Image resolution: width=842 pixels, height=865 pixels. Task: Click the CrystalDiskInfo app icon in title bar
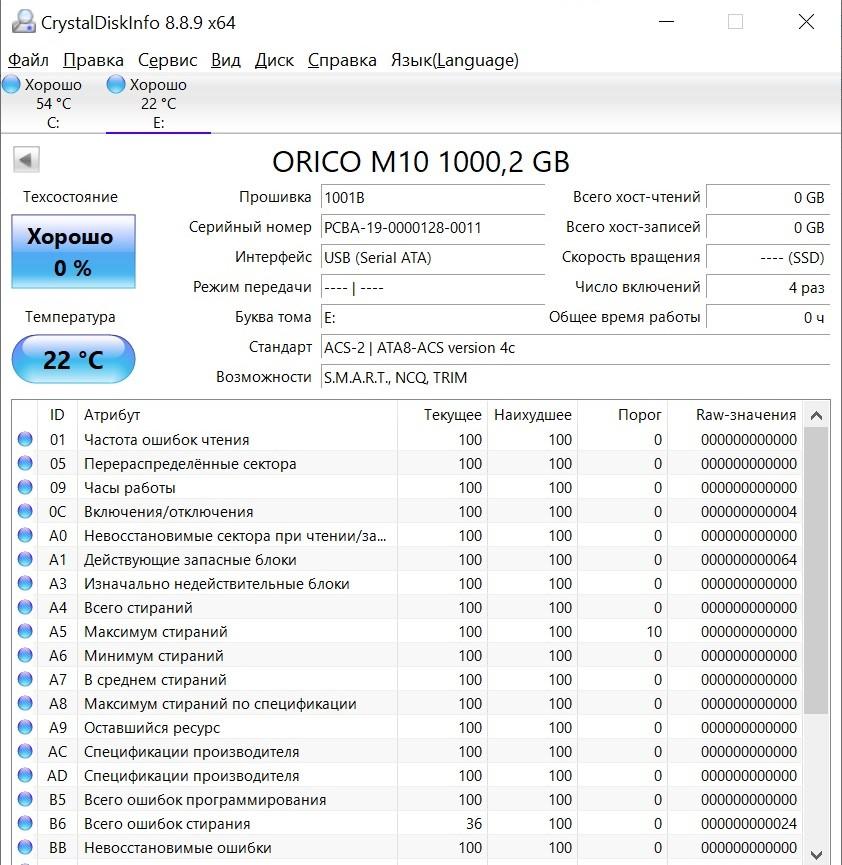(22, 22)
